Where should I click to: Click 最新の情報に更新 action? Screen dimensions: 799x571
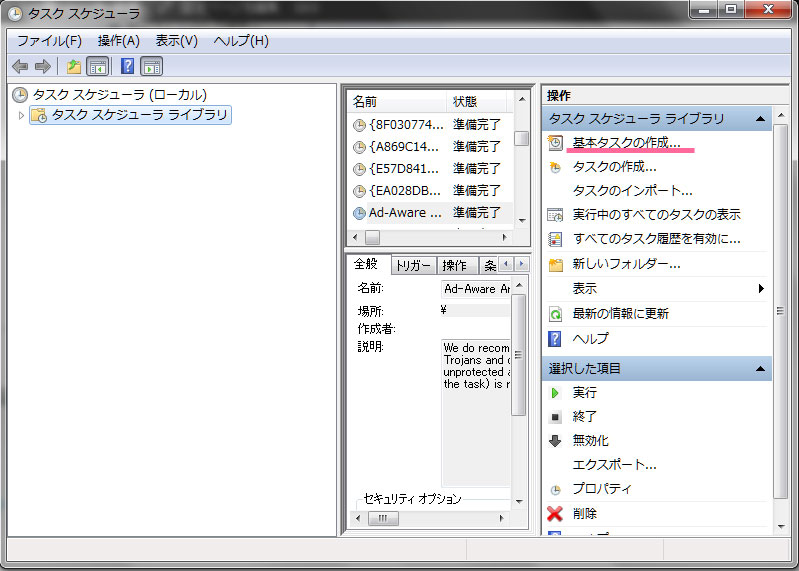621,314
